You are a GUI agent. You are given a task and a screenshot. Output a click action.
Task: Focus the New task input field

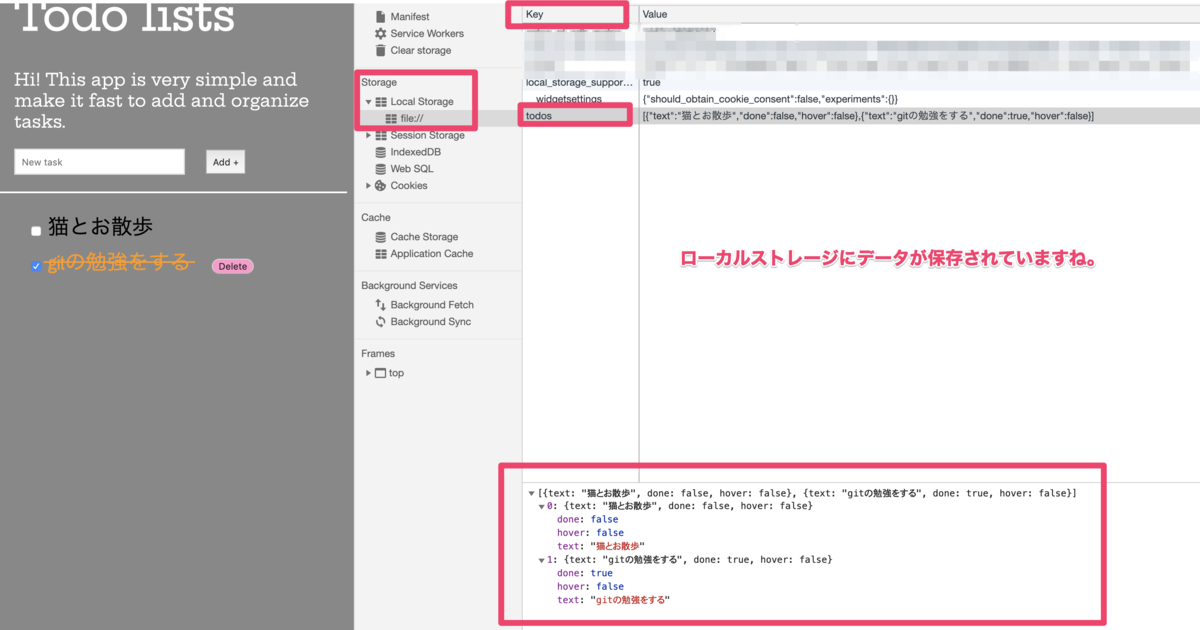point(99,162)
